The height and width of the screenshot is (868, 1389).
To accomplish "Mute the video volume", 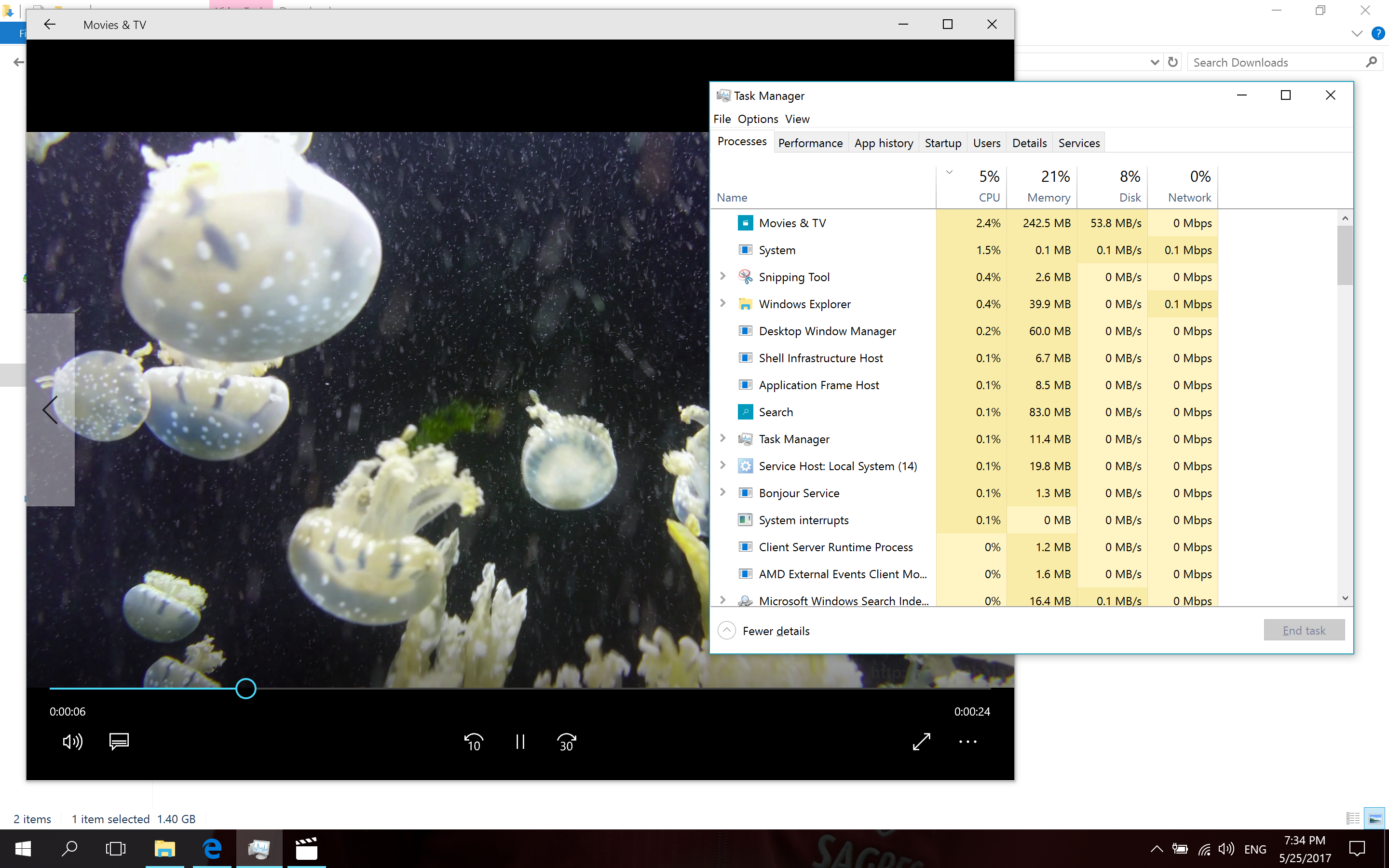I will point(72,742).
